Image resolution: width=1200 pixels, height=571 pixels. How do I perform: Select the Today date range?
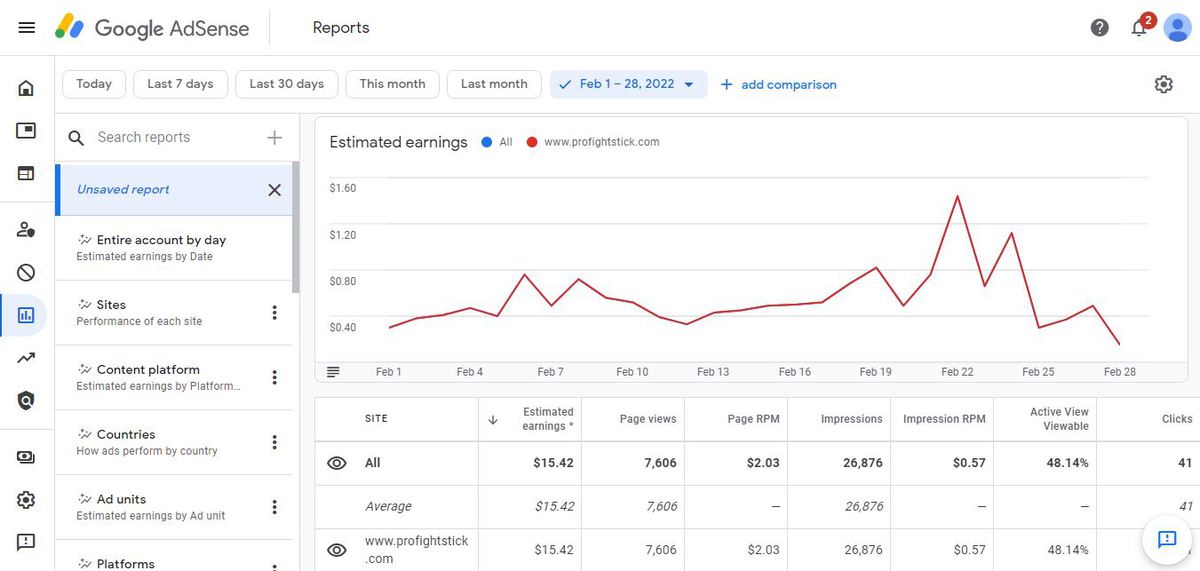(x=94, y=84)
